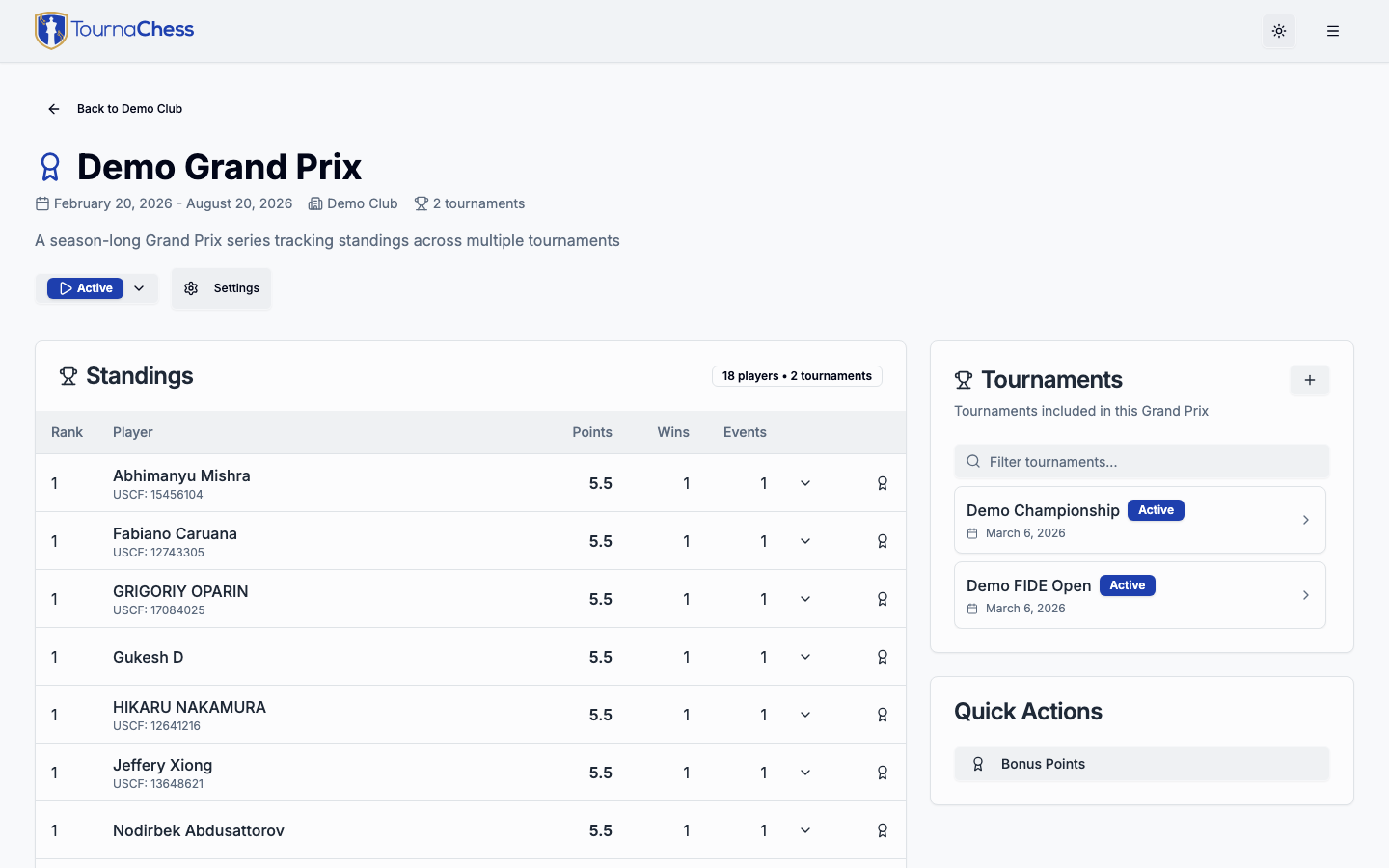Open the hamburger navigation menu
The image size is (1389, 868).
(1333, 30)
